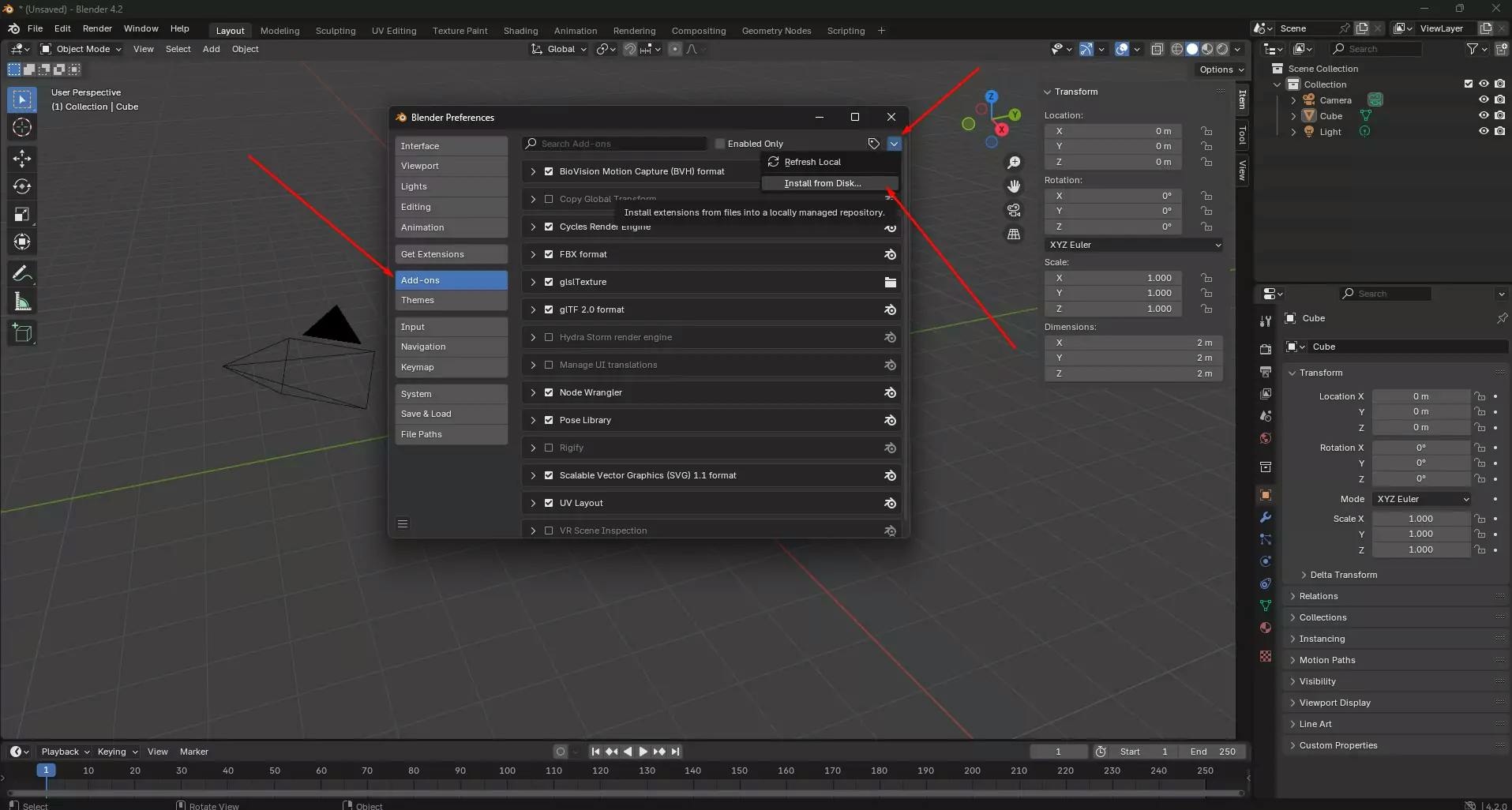
Task: Open glslTexture add-on folder icon
Action: pyautogui.click(x=890, y=282)
